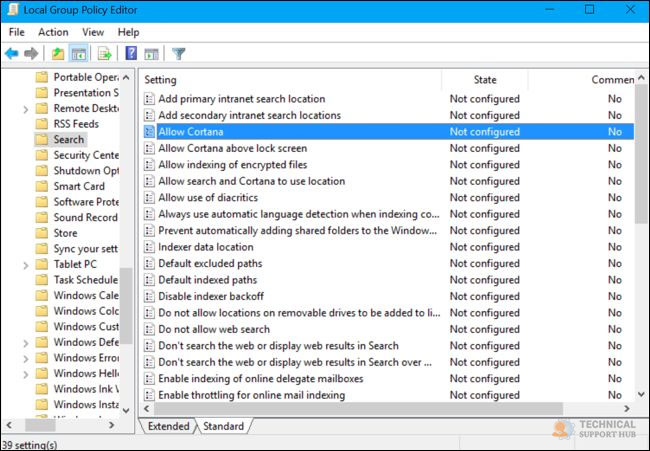Switch to the Standard tab
Screen dimensions: 650x451
223,426
